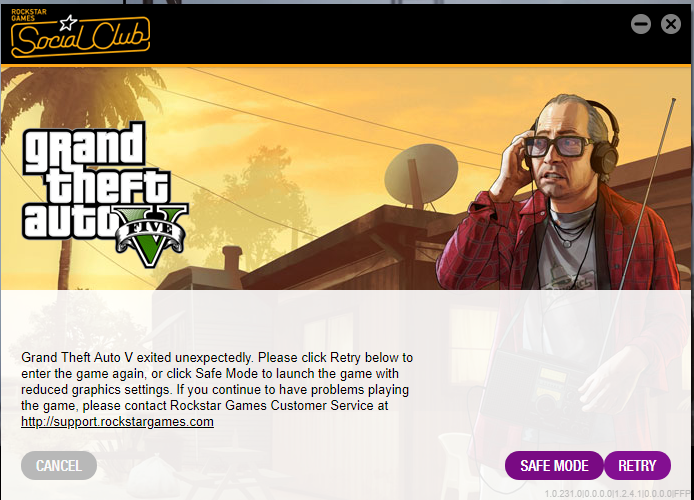Viewport: 694px width, 500px height.
Task: Click the character's black-framed glasses
Action: click(559, 146)
